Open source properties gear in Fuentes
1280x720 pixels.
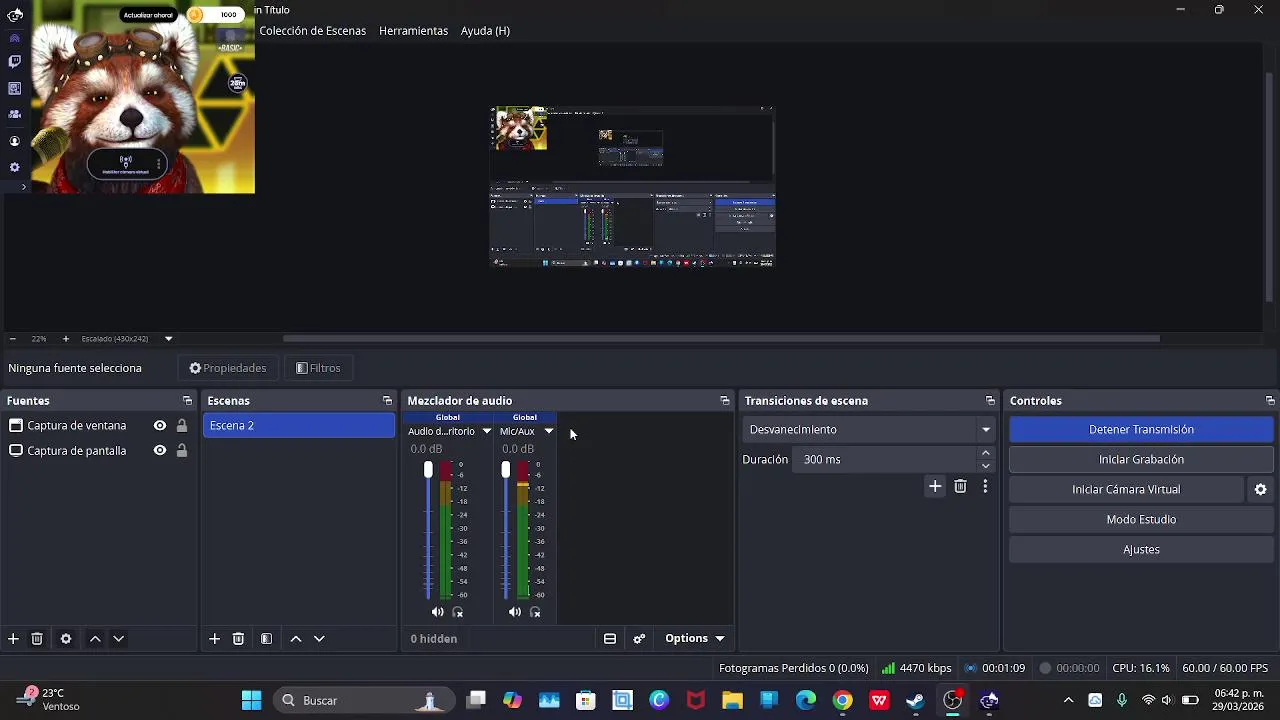(x=66, y=639)
